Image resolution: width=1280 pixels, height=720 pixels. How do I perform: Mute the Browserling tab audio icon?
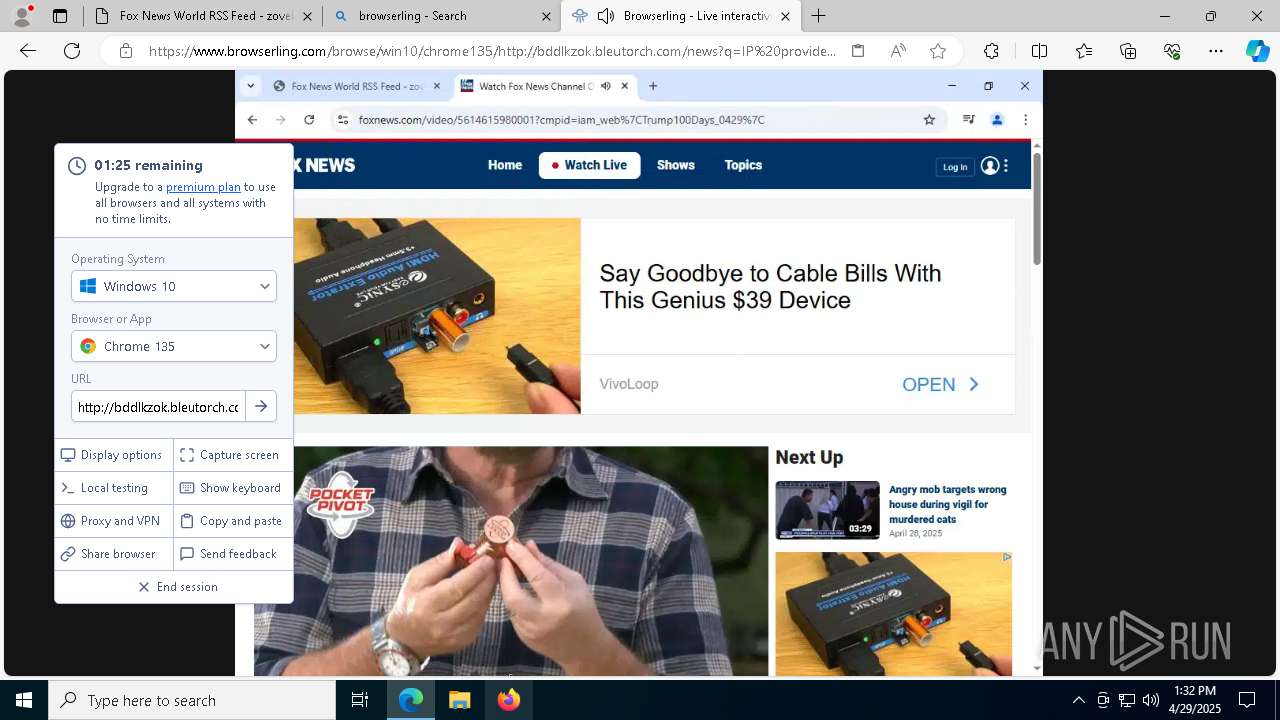[x=605, y=16]
